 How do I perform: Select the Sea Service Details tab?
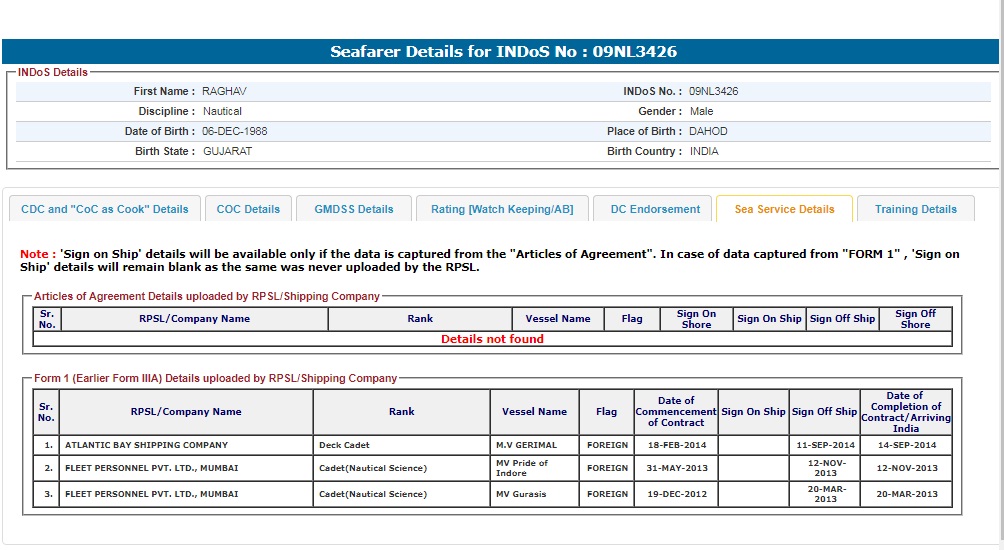(x=784, y=209)
